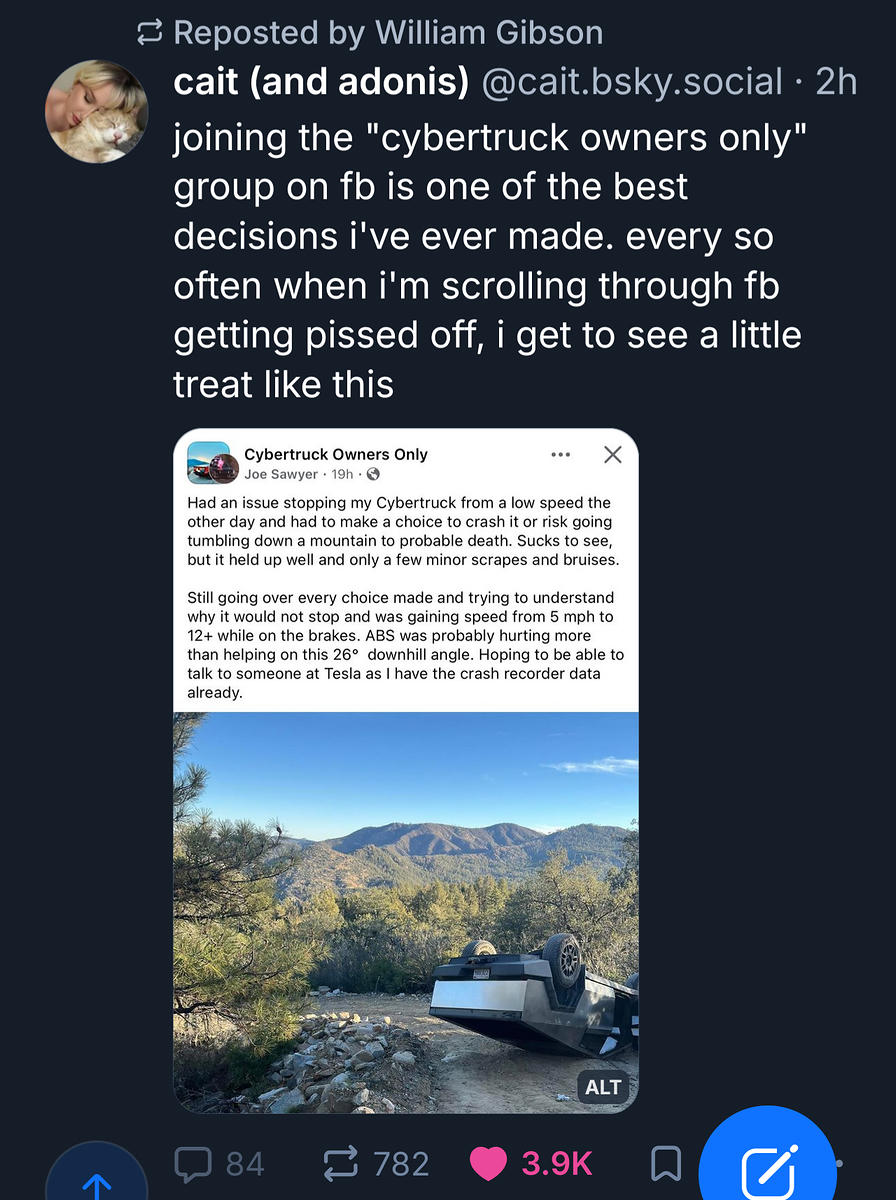This screenshot has height=1200, width=896.
Task: Open the 2h post timestamp
Action: point(836,82)
